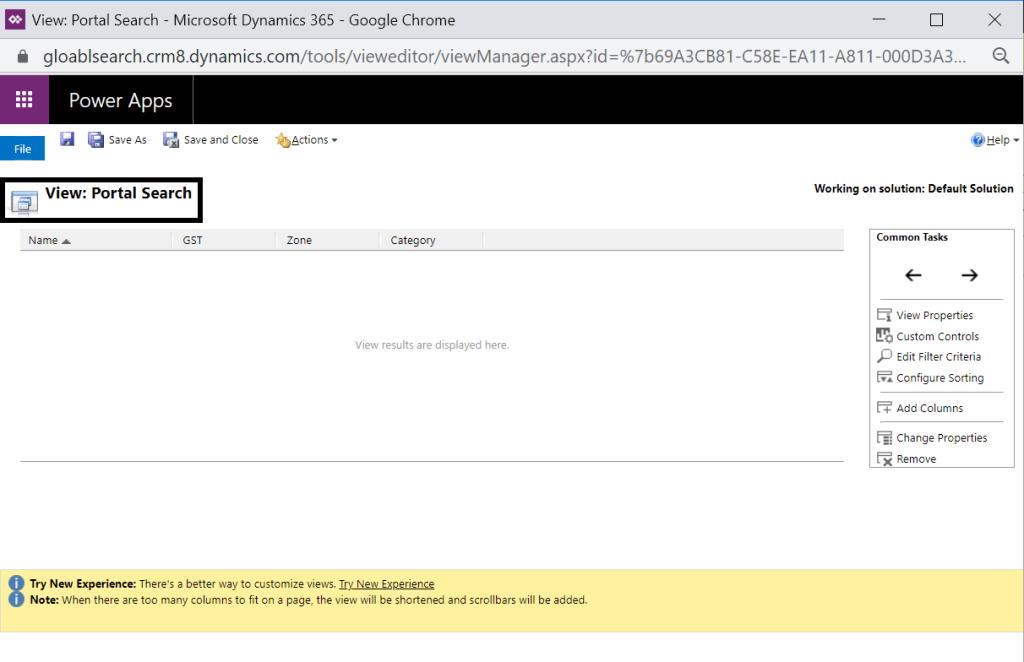Click the browser zoom magnifier icon
The width and height of the screenshot is (1024, 662).
pos(1000,56)
